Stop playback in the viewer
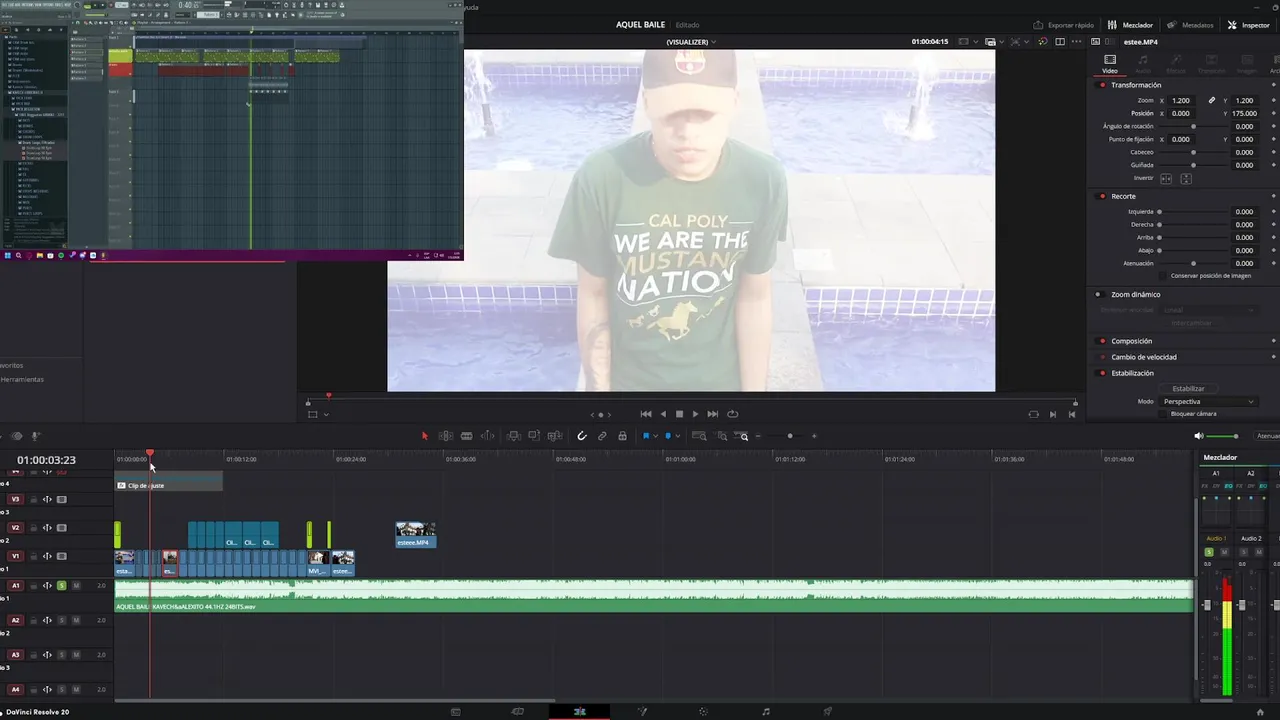 [679, 414]
